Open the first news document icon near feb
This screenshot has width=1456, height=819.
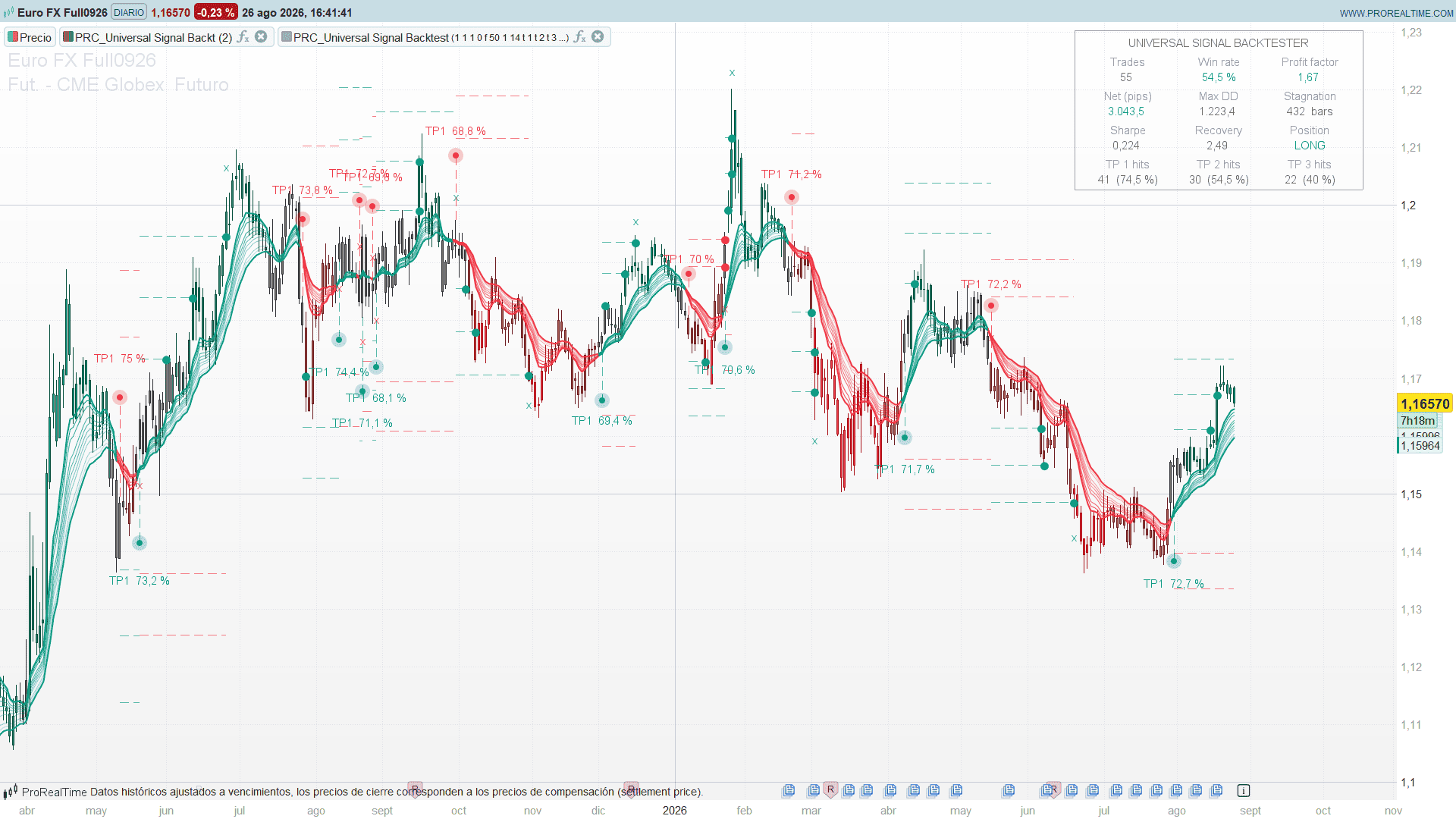coord(789,790)
